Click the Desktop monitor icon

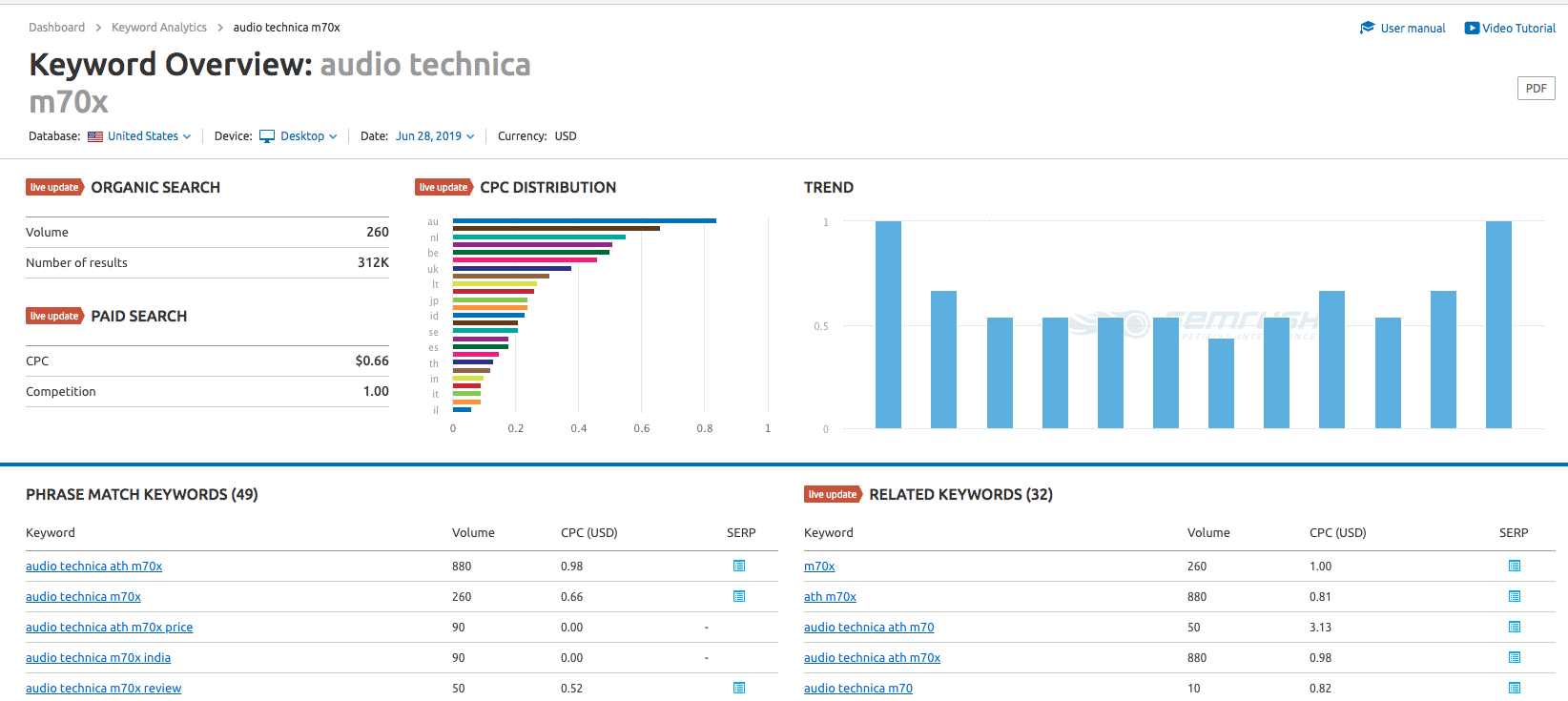267,136
